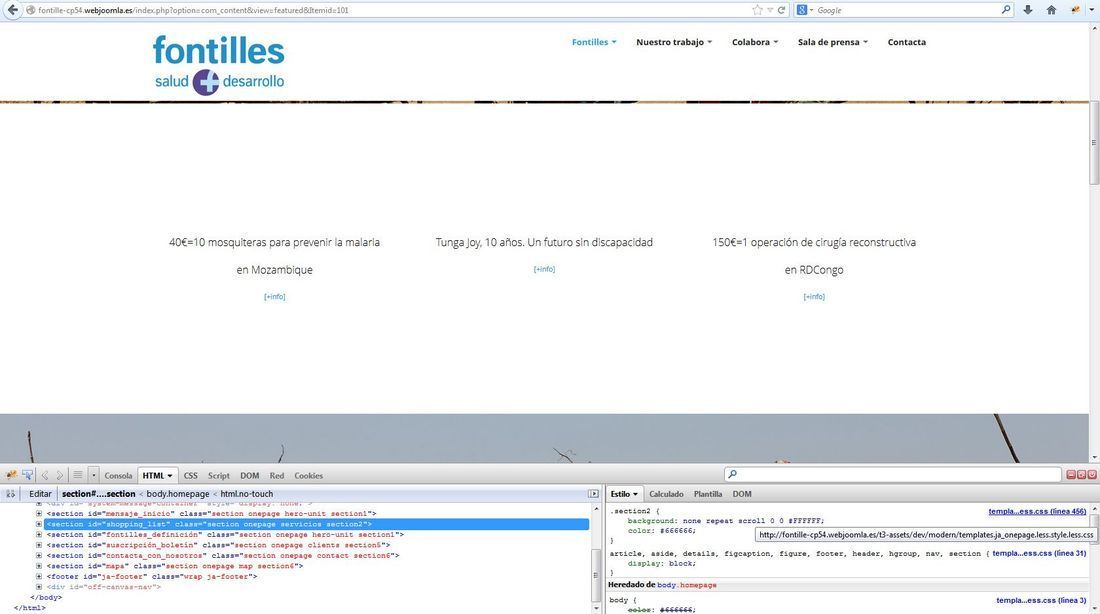Deactivate Firebug red close-style button

pos(1092,475)
